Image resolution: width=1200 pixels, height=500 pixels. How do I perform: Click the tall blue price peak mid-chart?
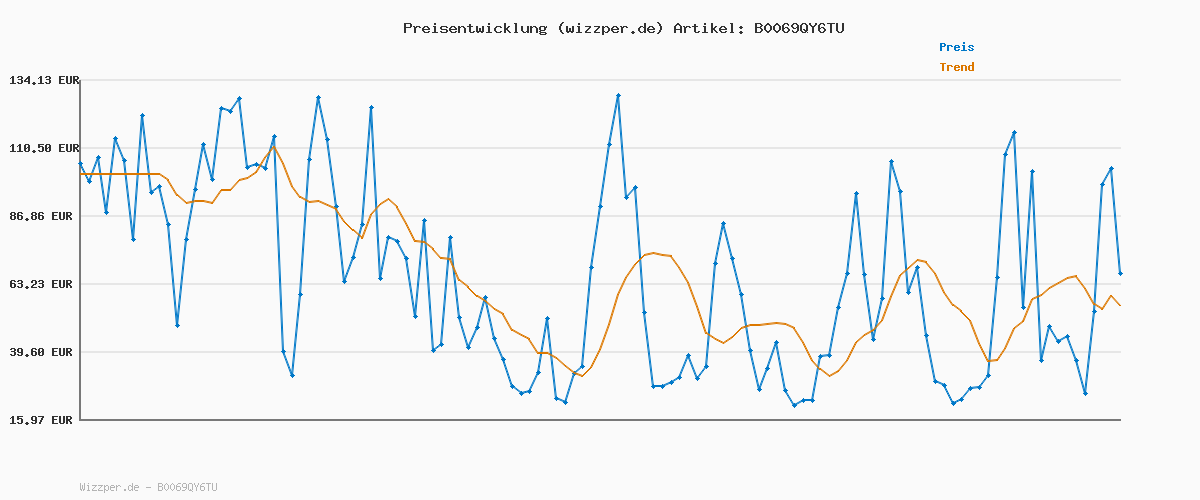coord(618,95)
